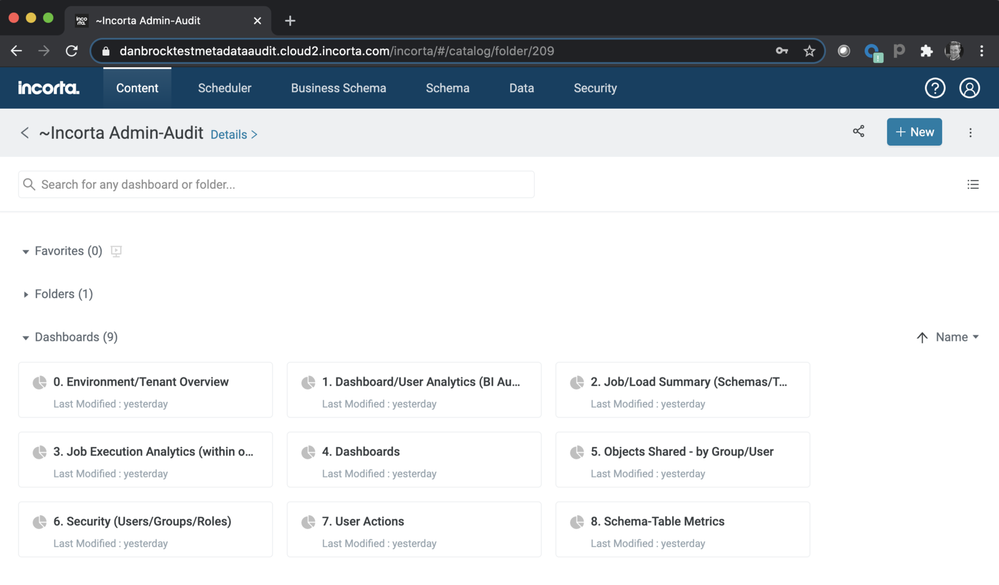Open the Details link
The width and height of the screenshot is (999, 585).
point(233,135)
